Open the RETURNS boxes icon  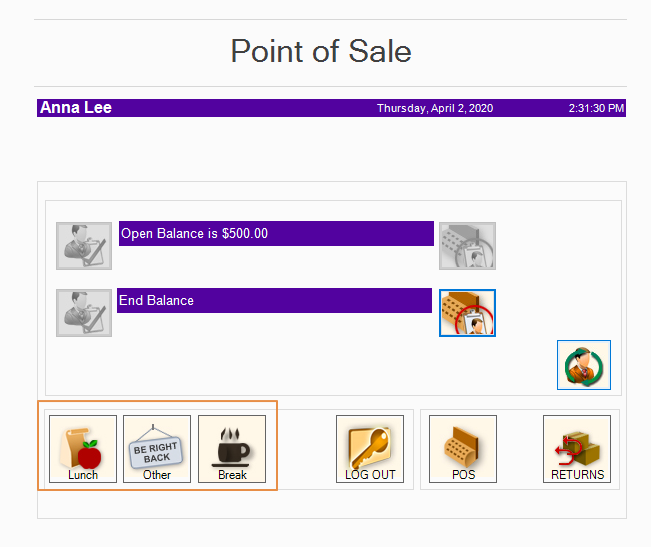click(x=577, y=446)
